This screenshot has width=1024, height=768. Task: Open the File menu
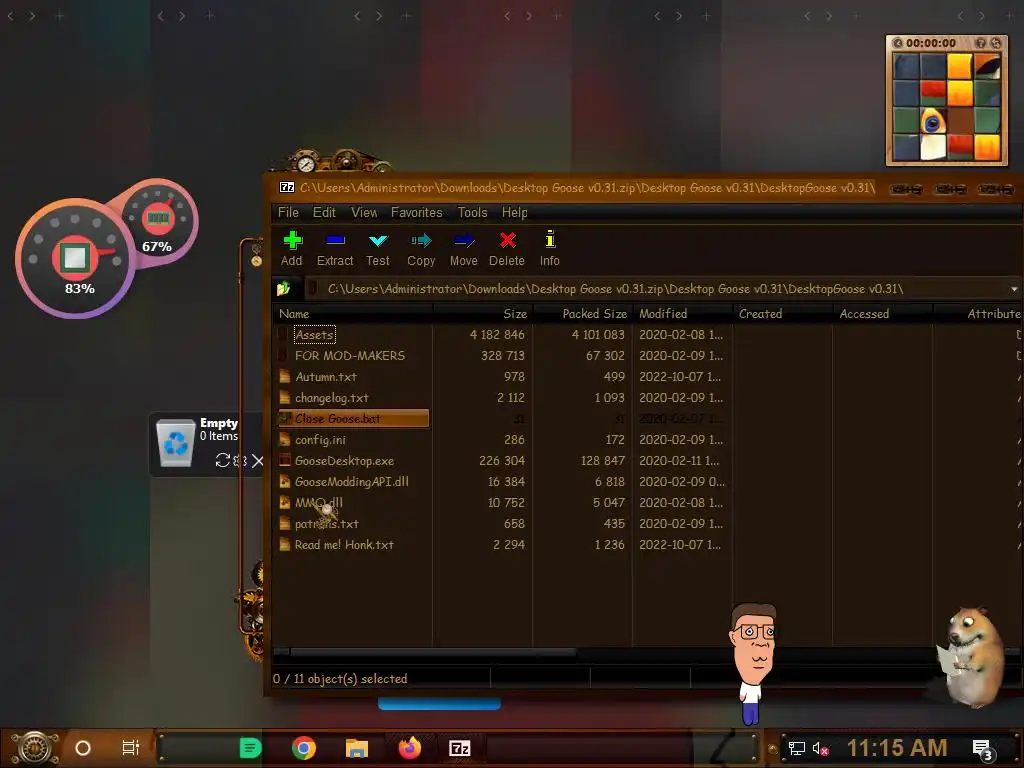[288, 212]
